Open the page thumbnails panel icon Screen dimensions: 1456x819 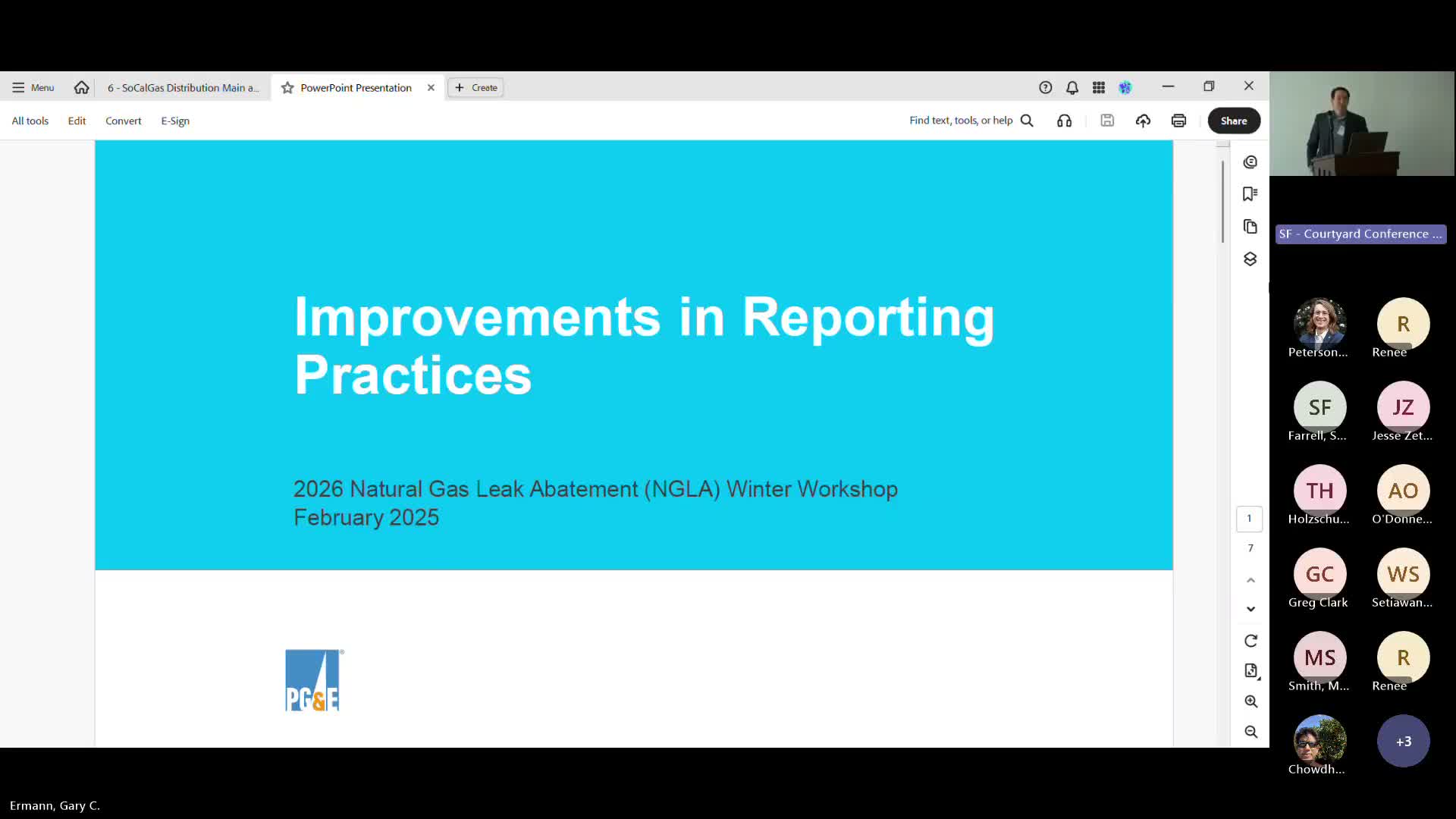1250,227
